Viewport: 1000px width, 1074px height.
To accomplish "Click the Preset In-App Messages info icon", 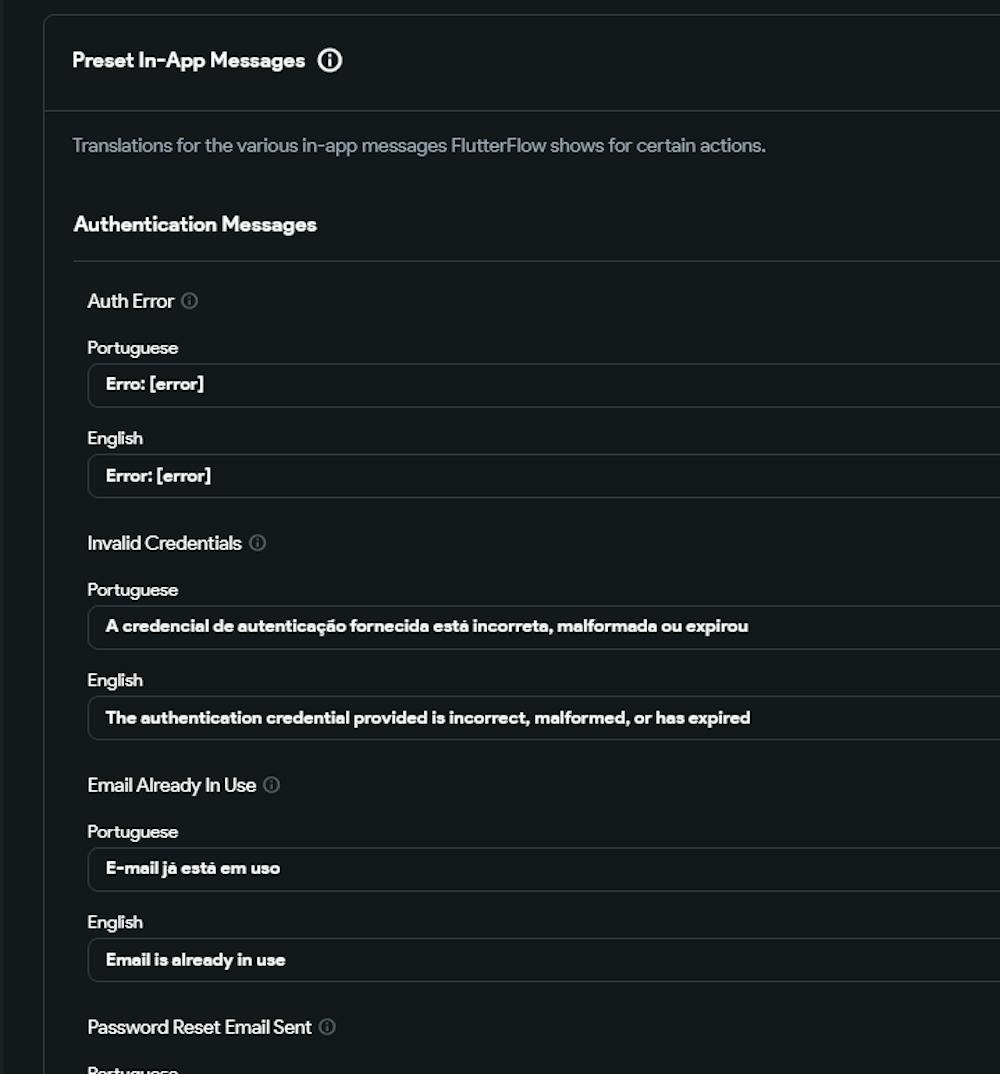I will (x=329, y=61).
